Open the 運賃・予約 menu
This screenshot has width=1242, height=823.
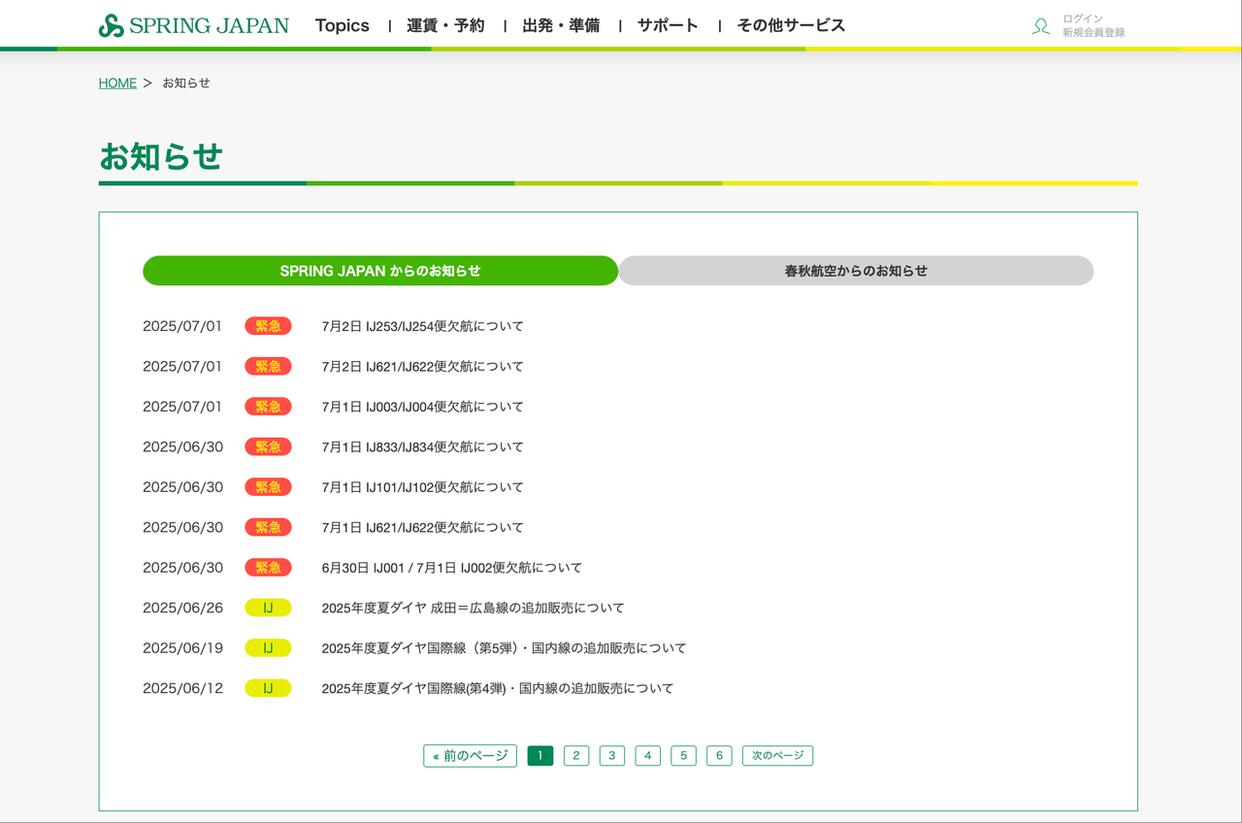click(445, 26)
